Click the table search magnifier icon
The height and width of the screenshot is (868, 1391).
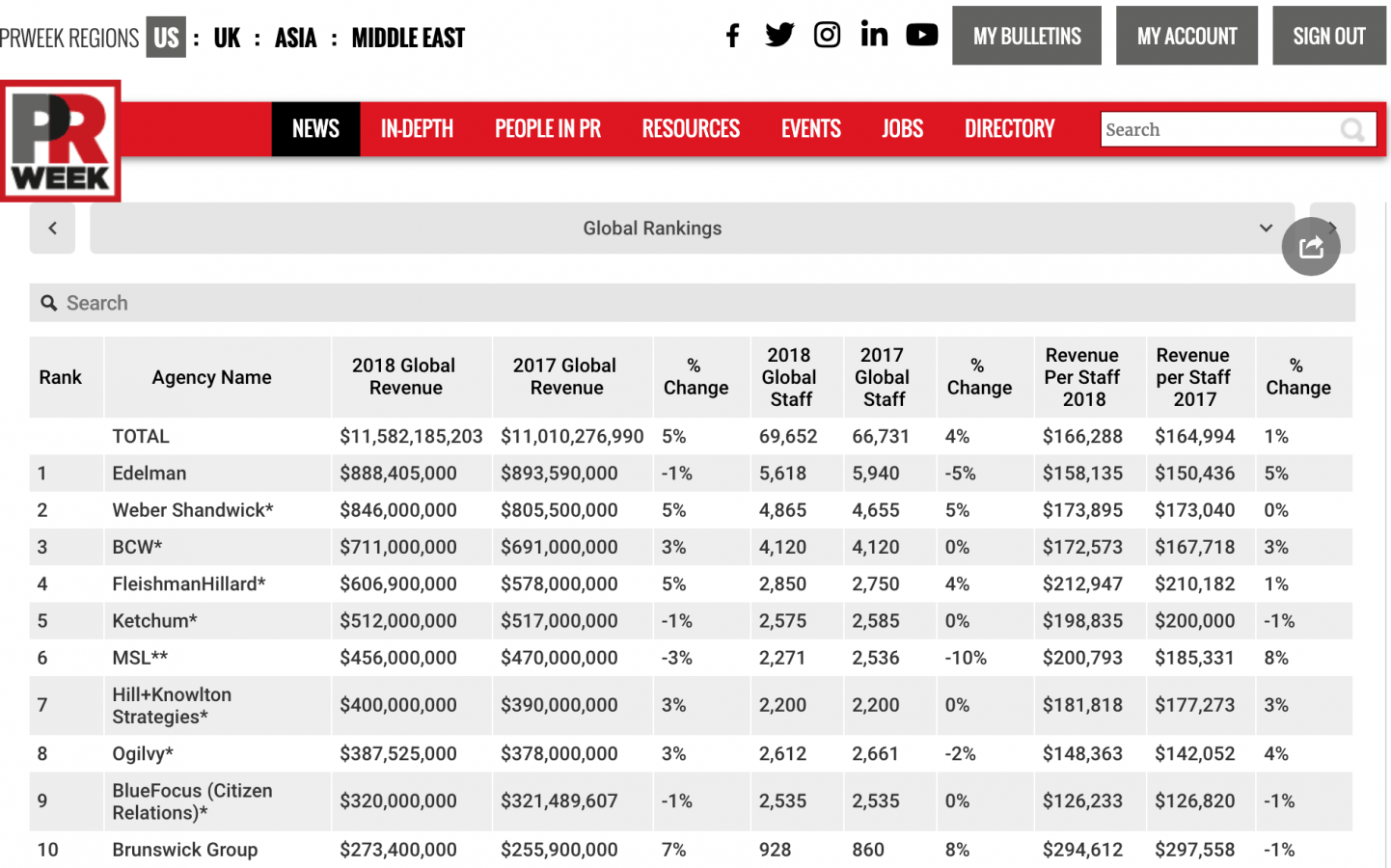[x=49, y=303]
